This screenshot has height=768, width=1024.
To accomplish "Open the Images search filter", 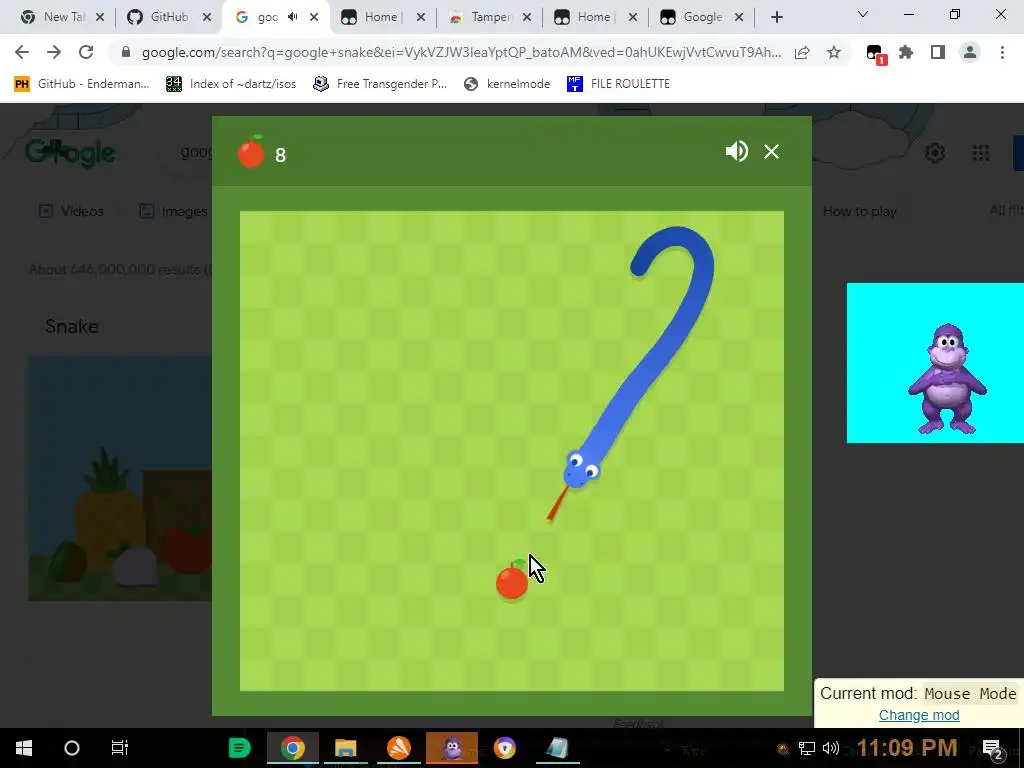I will click(173, 211).
